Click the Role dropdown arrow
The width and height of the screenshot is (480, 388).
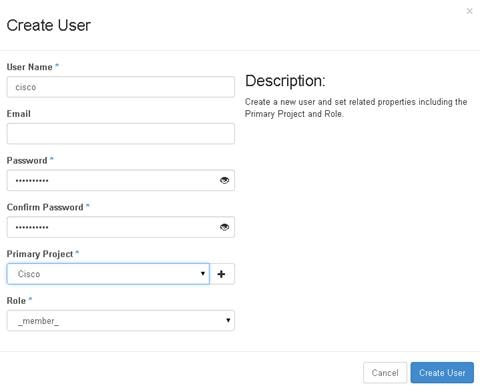tap(228, 320)
